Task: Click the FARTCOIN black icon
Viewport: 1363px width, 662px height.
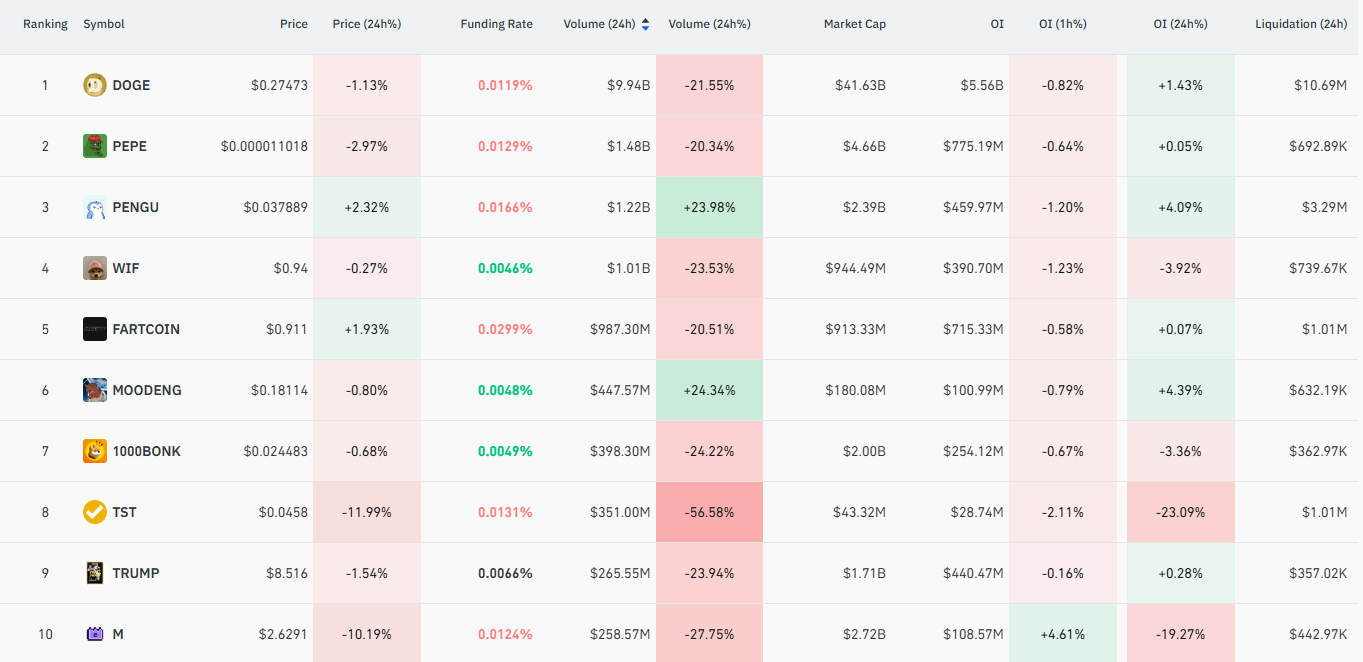Action: point(95,329)
